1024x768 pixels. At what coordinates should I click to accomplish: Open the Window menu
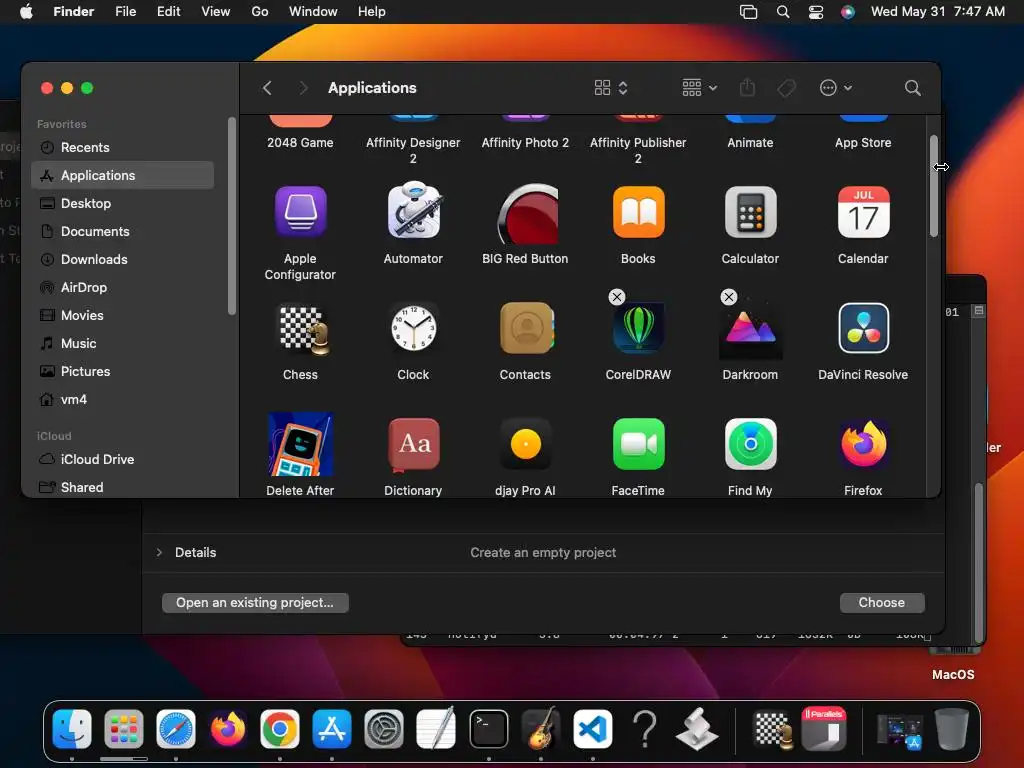[x=313, y=12]
